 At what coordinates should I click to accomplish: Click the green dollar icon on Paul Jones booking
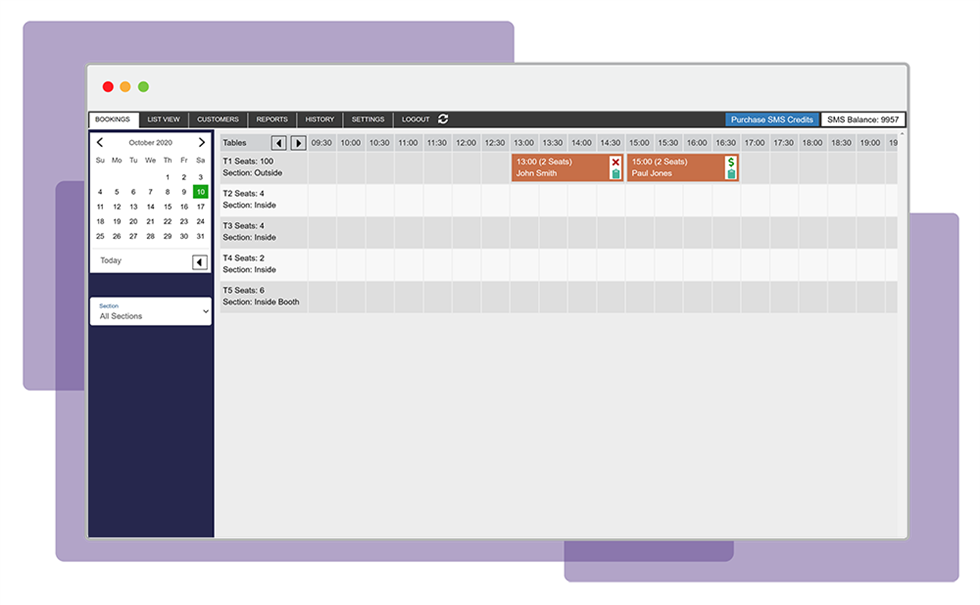coord(731,162)
